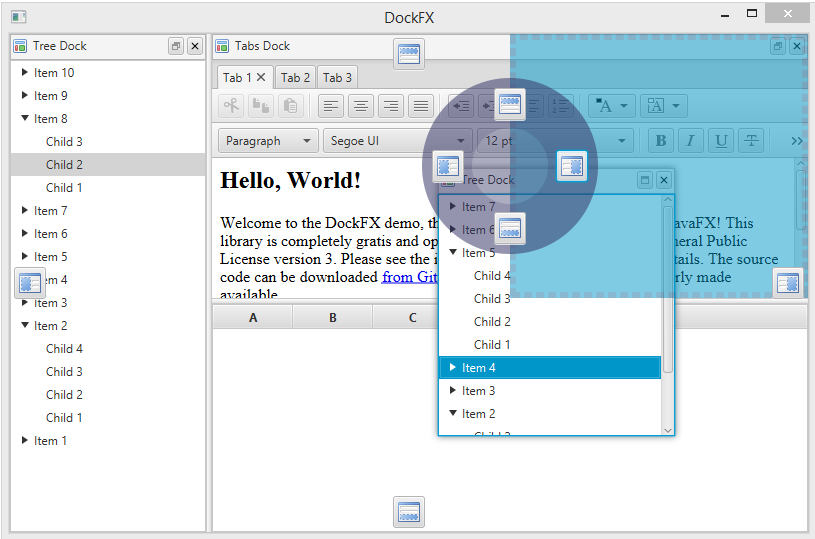Open the Segoe UI font dropdown
This screenshot has height=539, width=815.
pos(398,140)
